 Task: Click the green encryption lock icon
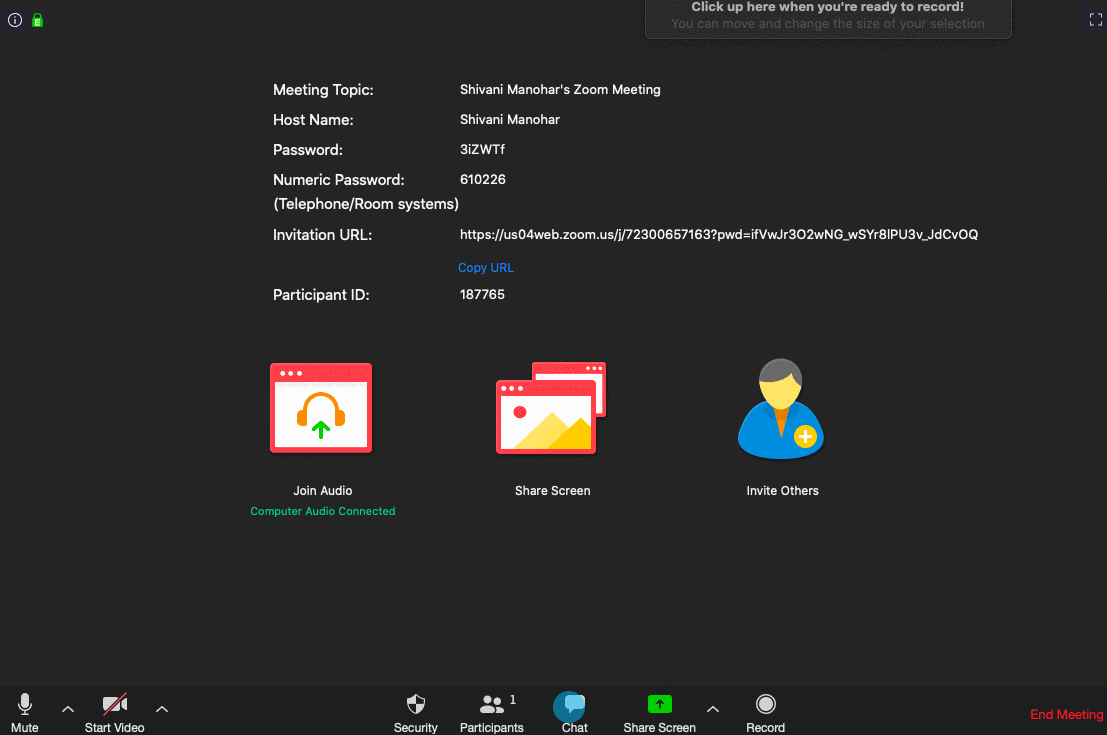pyautogui.click(x=37, y=20)
